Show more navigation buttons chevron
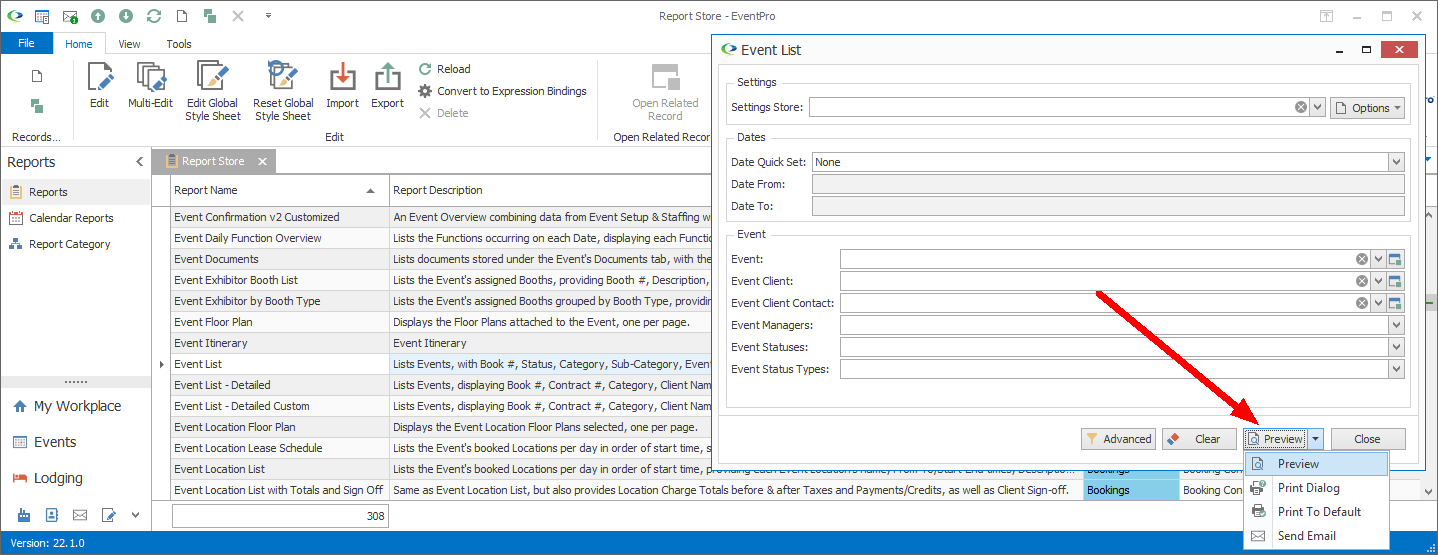The image size is (1438, 555). 136,515
